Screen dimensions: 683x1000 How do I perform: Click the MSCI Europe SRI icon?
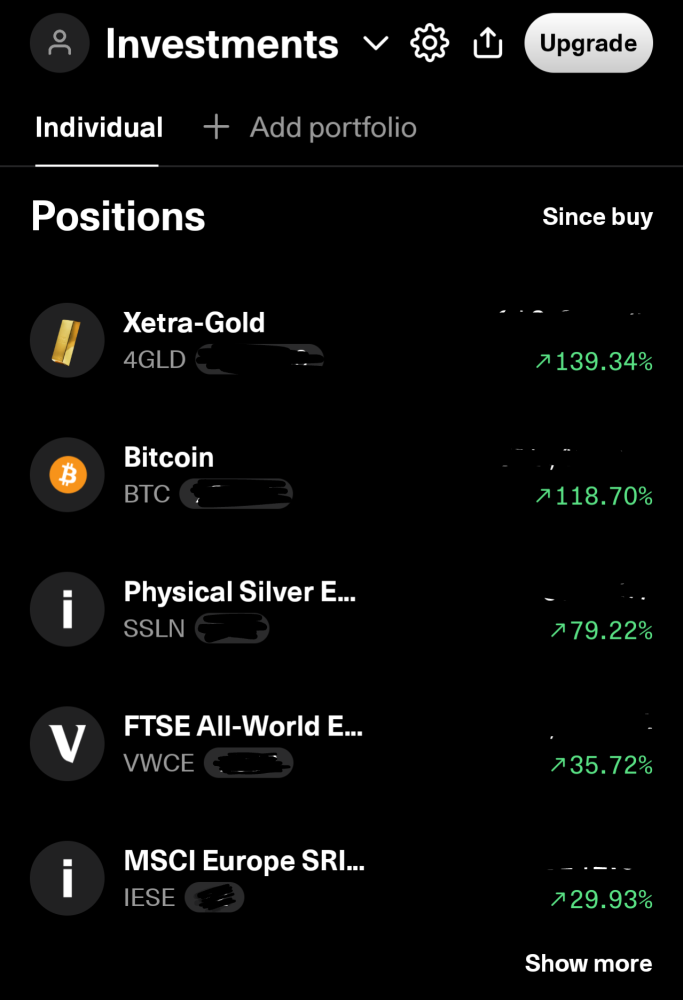(x=67, y=879)
